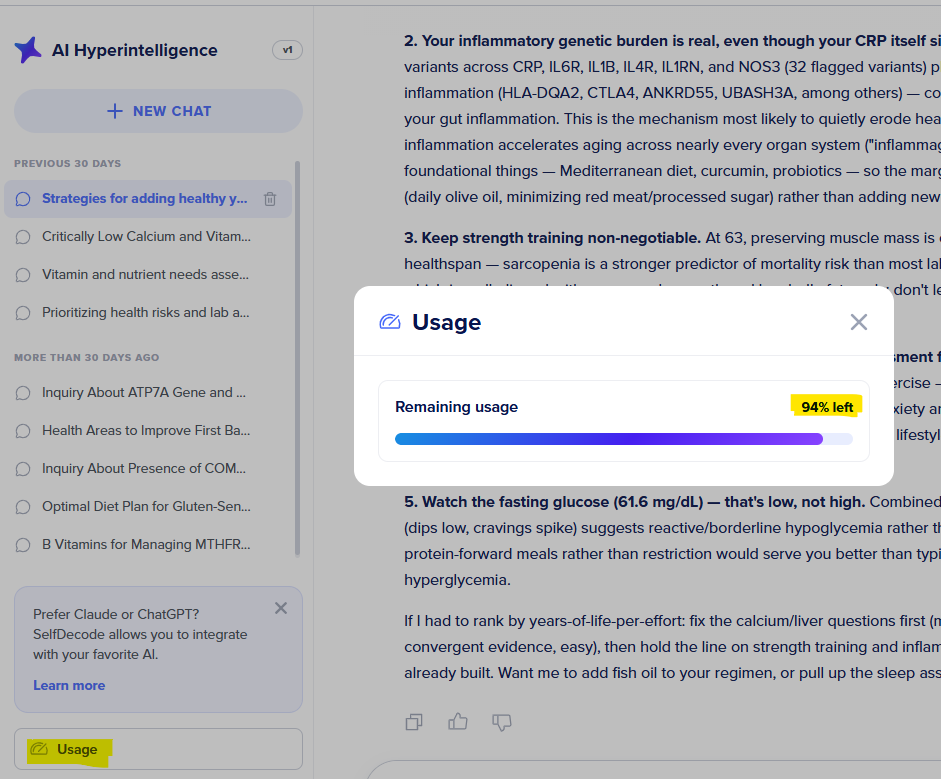Click chat bubble icon beside 'Strategies for adding healthy'
941x779 pixels.
(x=23, y=199)
